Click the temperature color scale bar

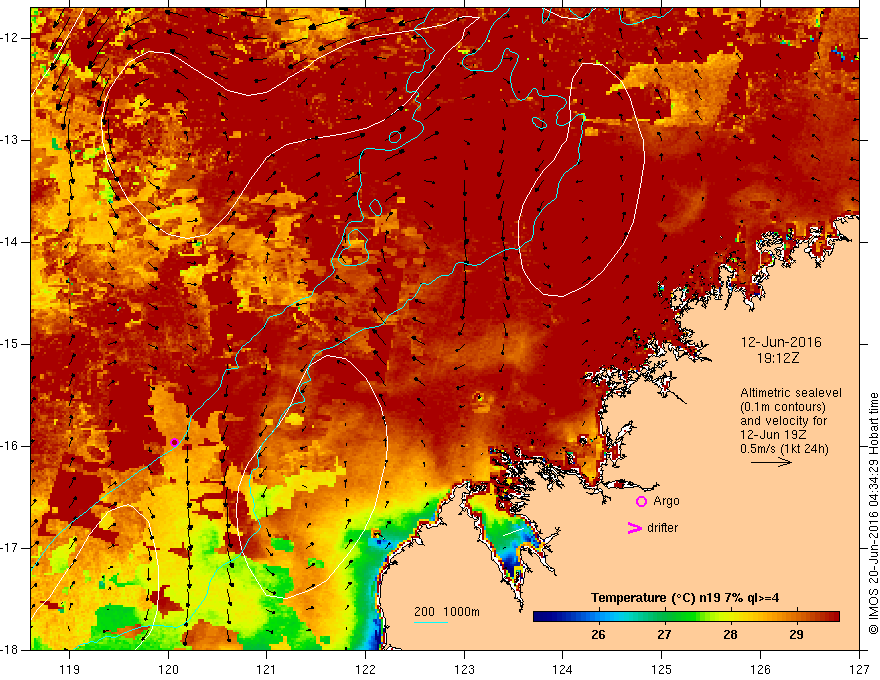(x=686, y=617)
